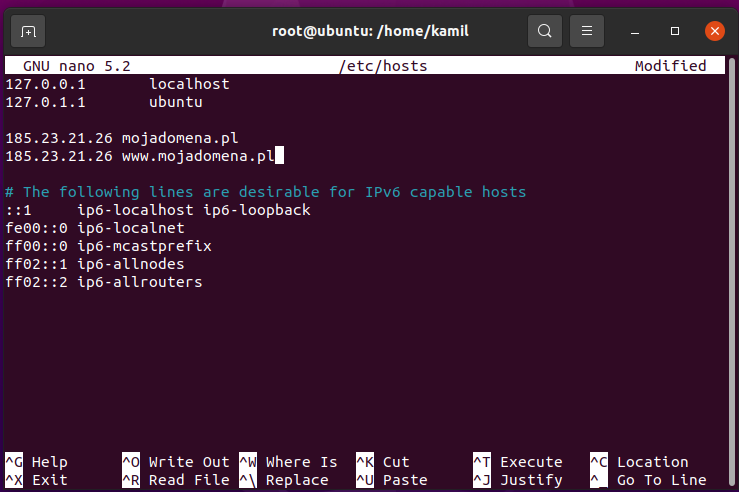The height and width of the screenshot is (492, 739).
Task: Click the ^C Location shortcut label
Action: [639, 462]
